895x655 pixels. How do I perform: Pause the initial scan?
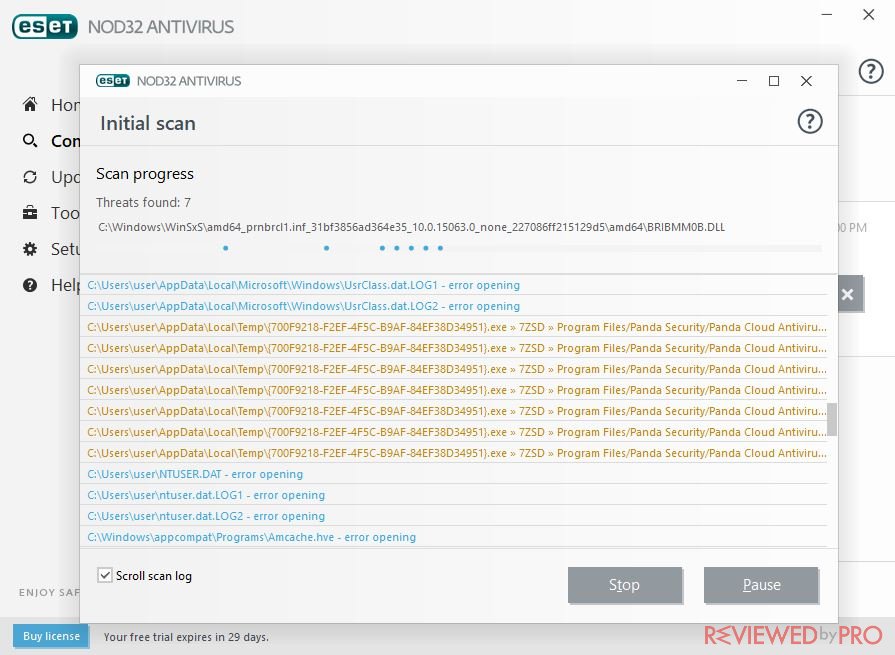coord(761,585)
